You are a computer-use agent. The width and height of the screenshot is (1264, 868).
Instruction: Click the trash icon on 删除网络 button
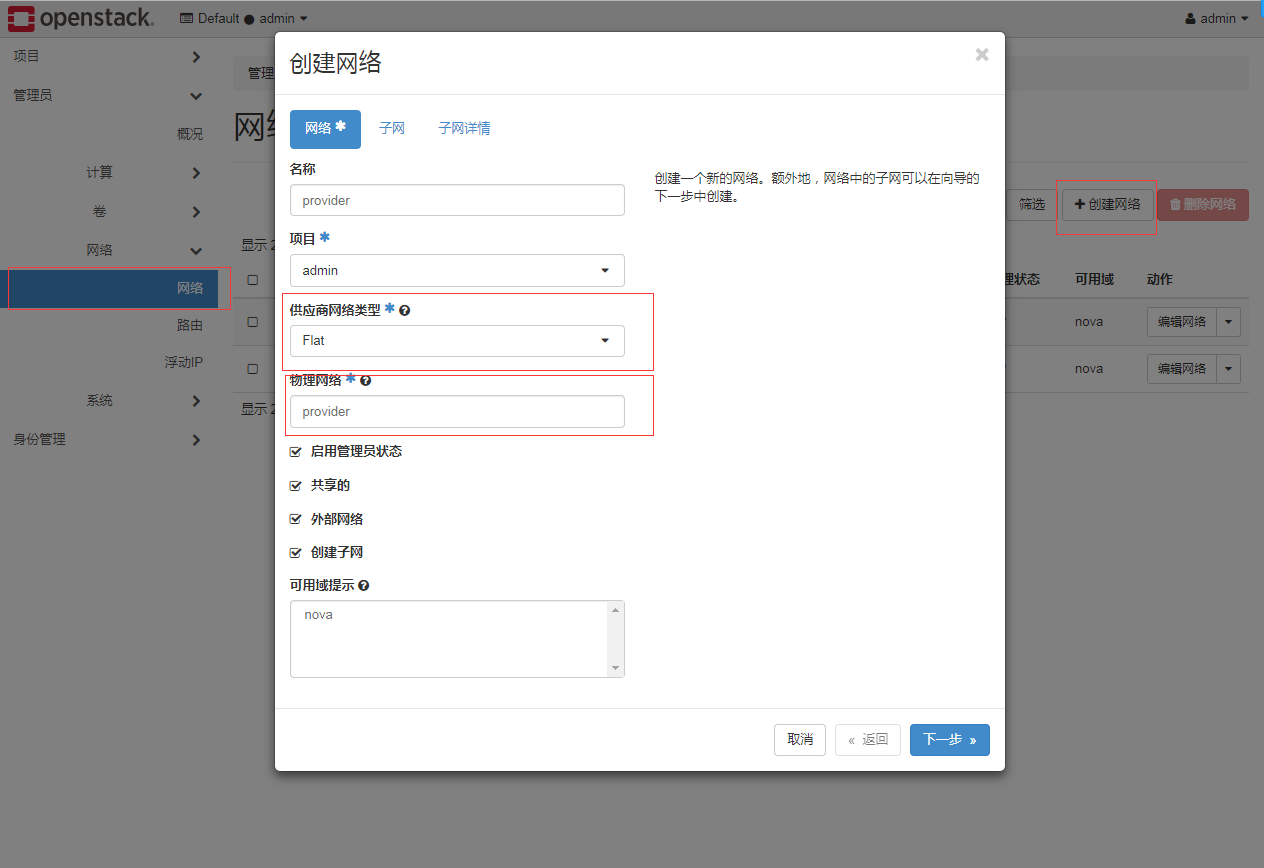point(1177,204)
